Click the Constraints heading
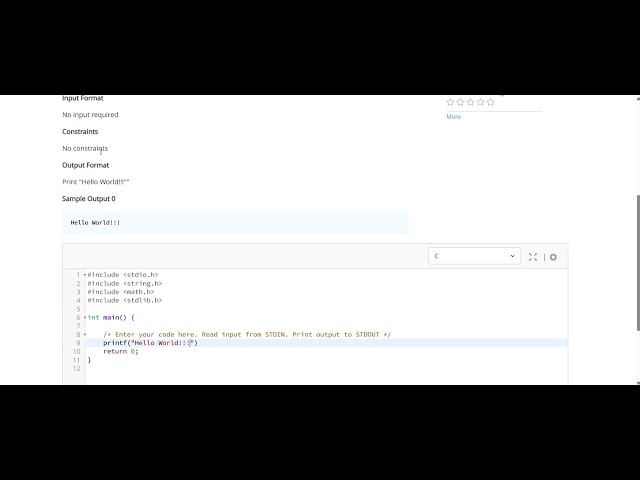This screenshot has width=640, height=480. (x=80, y=131)
